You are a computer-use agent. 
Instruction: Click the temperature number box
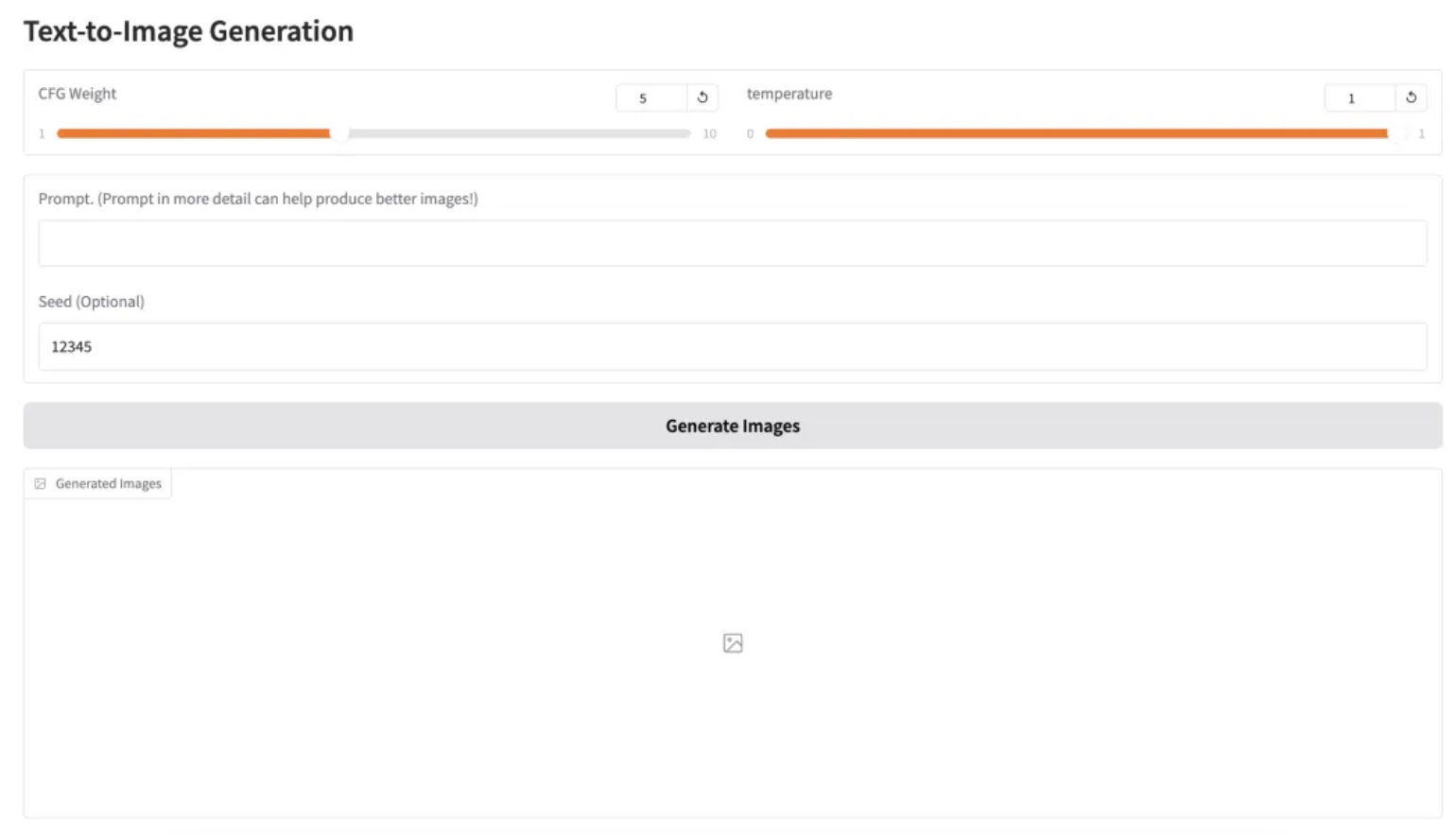pos(1360,97)
